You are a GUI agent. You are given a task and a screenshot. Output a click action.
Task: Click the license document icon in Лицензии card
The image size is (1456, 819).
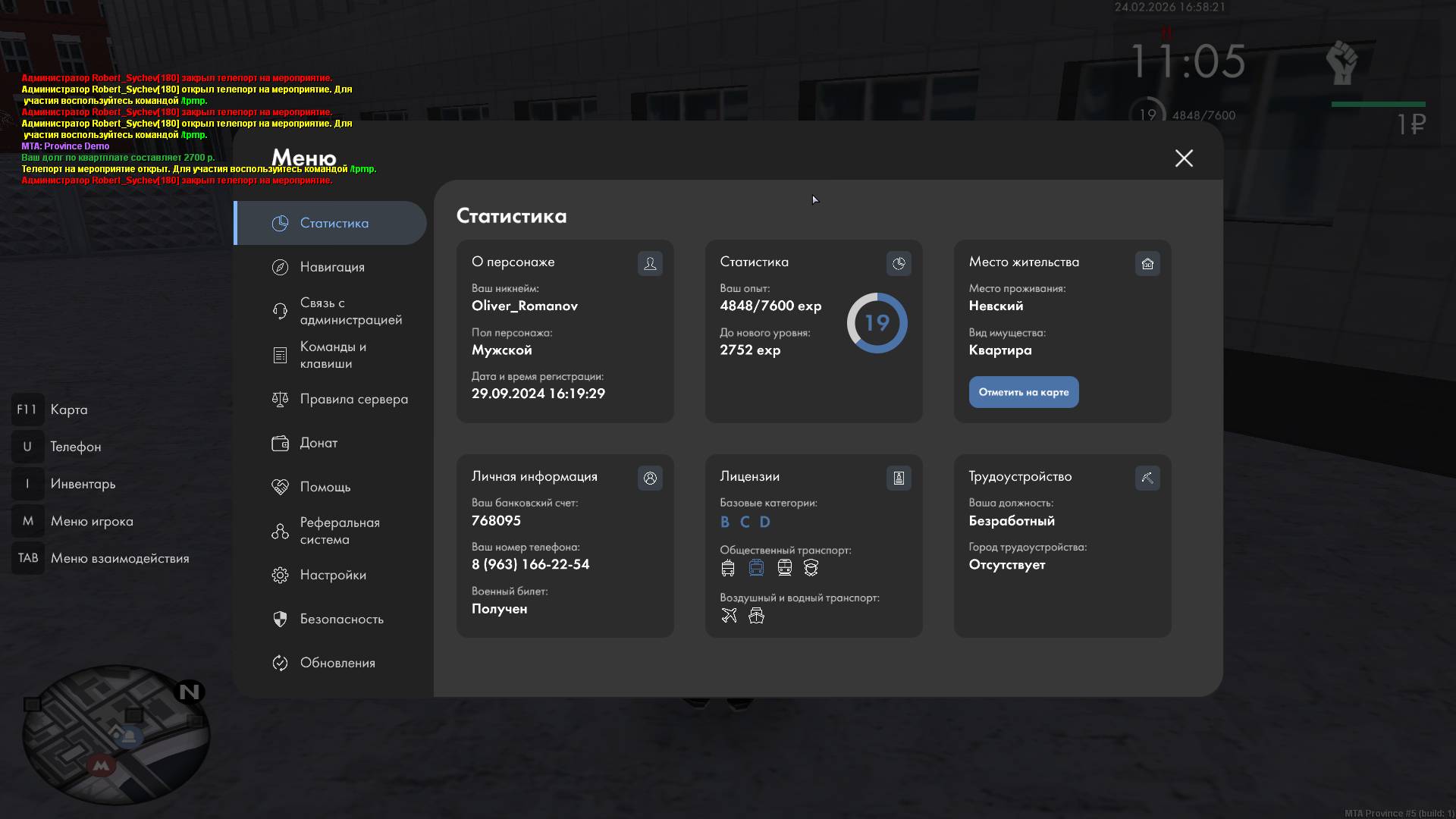pos(899,478)
